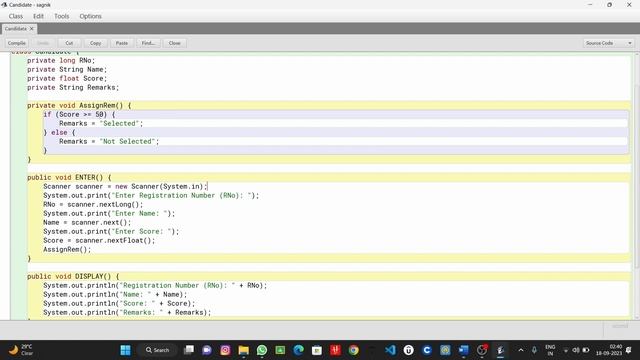Click the 'Enter Name: ' print line
640x360 pixels.
pyautogui.click(x=109, y=213)
